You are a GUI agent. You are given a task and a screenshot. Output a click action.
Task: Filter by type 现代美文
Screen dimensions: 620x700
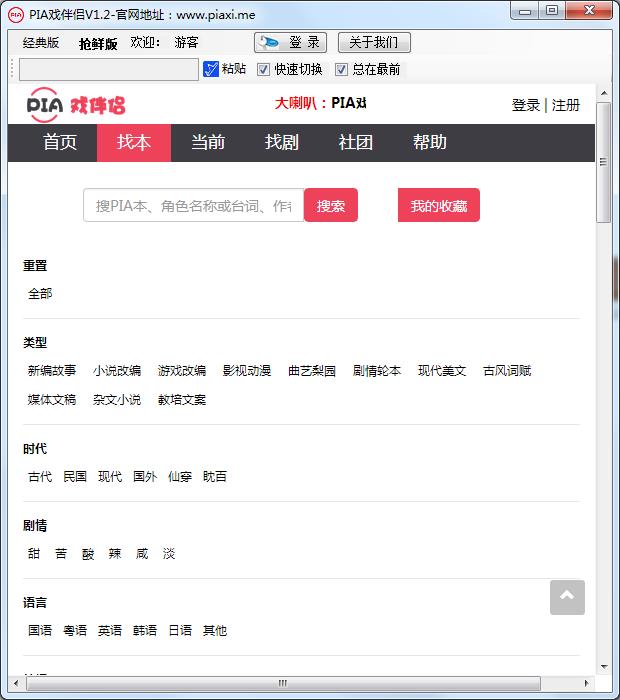pyautogui.click(x=442, y=371)
